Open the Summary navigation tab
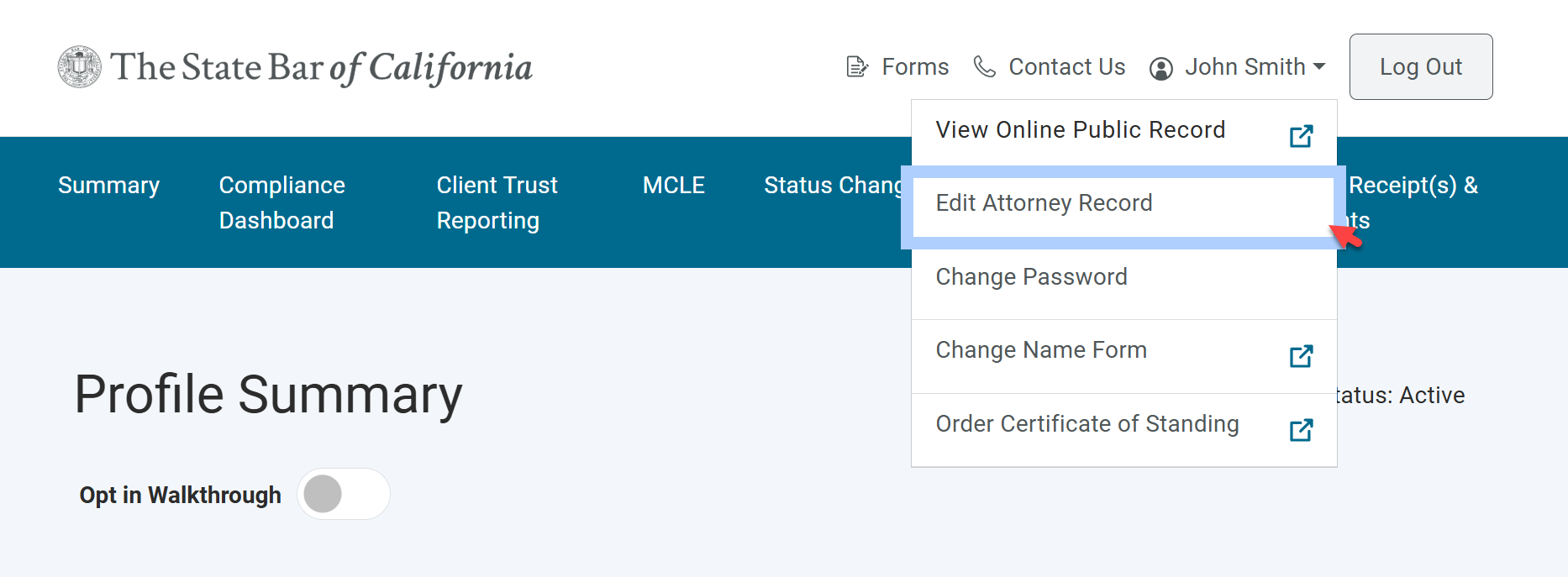 coord(108,186)
